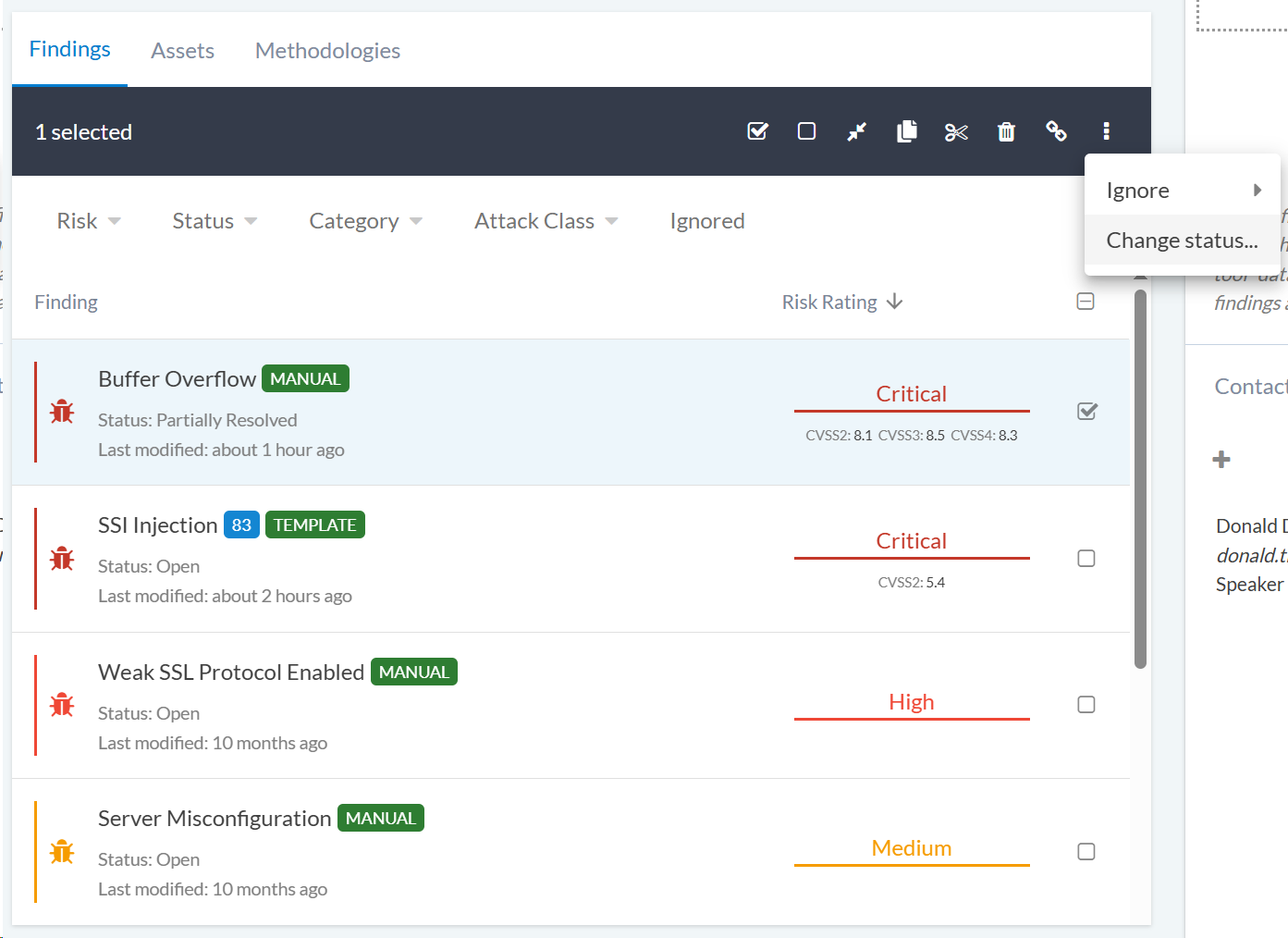Click the select all checkmark icon in toolbar
The width and height of the screenshot is (1288, 938).
tap(757, 131)
